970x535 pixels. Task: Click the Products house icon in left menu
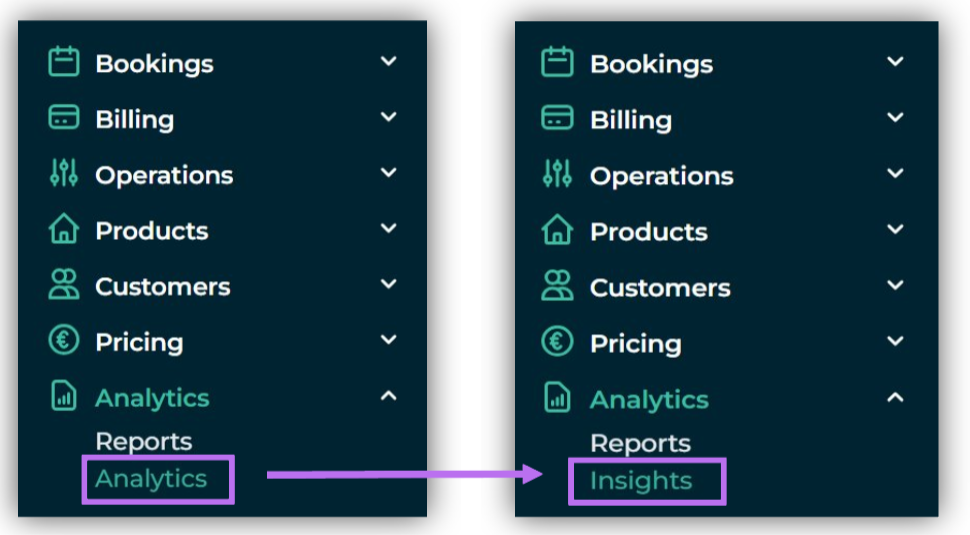click(x=64, y=228)
